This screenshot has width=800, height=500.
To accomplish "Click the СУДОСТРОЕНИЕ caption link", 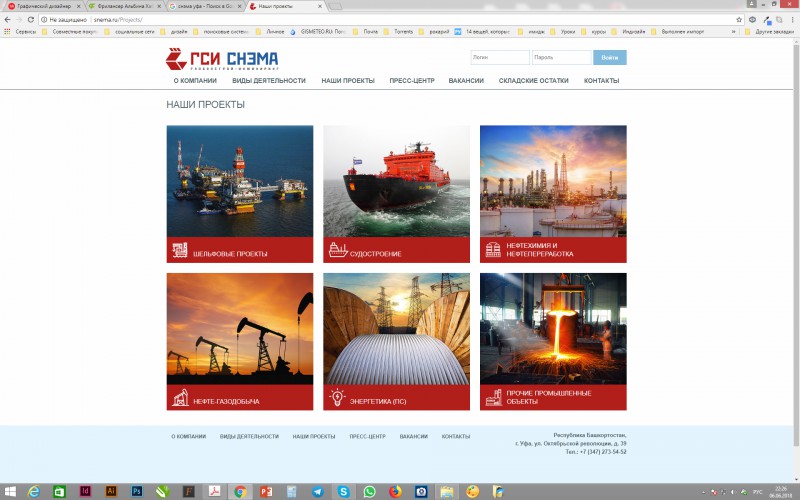I will click(x=376, y=254).
